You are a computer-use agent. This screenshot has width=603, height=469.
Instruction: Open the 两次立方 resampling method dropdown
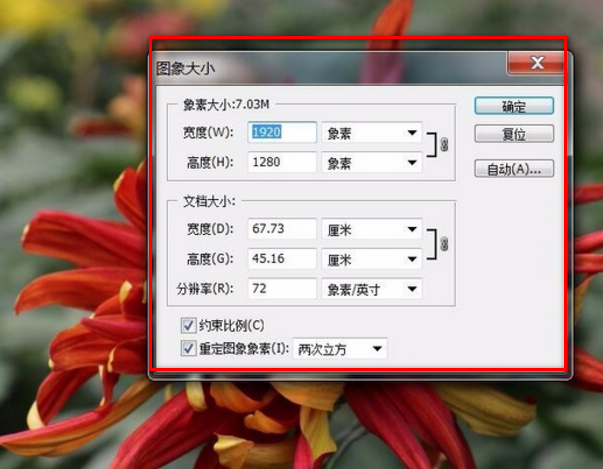tap(340, 349)
